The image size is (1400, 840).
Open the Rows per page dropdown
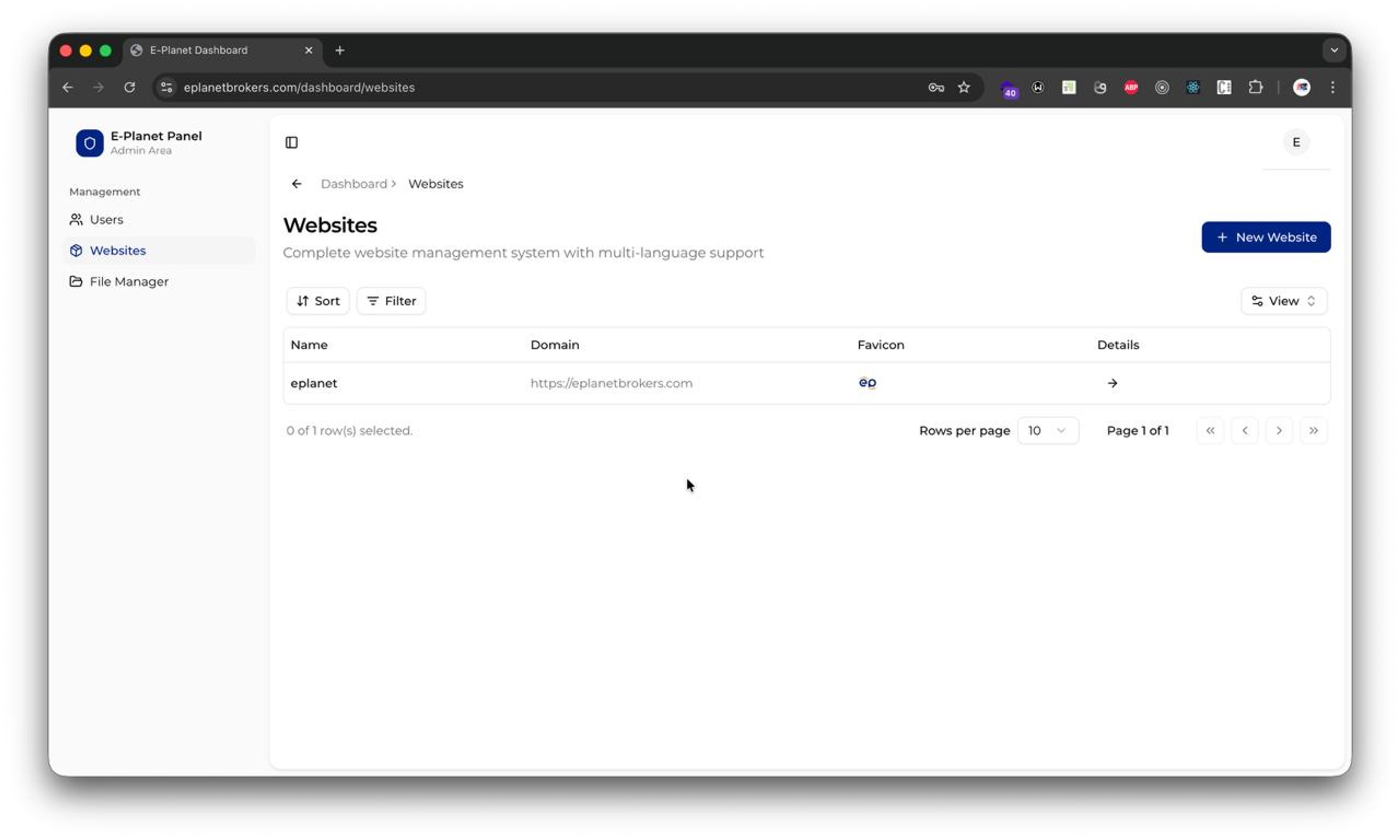(1047, 430)
